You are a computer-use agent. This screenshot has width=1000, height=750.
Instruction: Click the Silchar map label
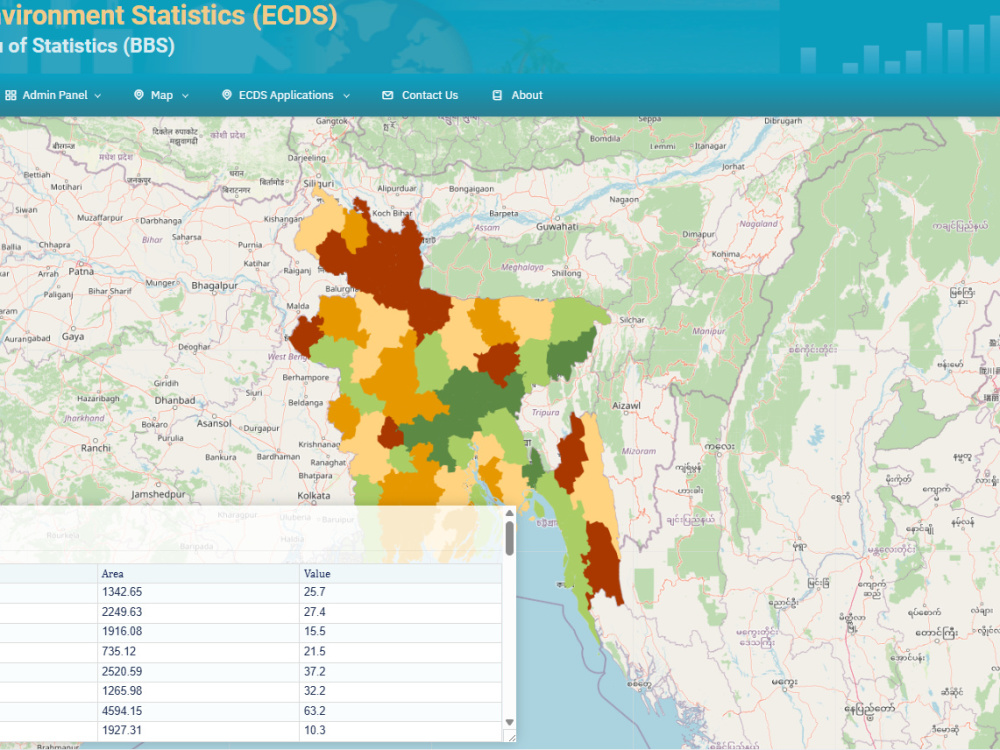coord(632,320)
